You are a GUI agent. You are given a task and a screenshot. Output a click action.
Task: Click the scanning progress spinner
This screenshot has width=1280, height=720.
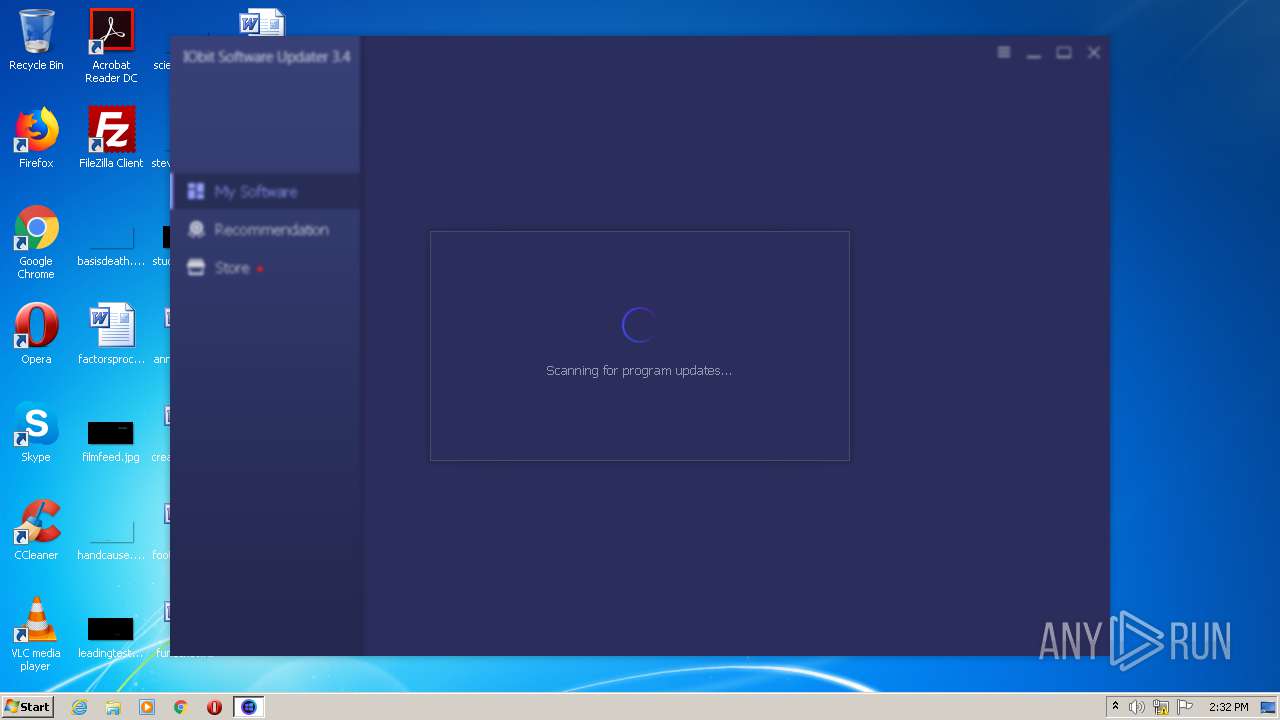coord(639,324)
